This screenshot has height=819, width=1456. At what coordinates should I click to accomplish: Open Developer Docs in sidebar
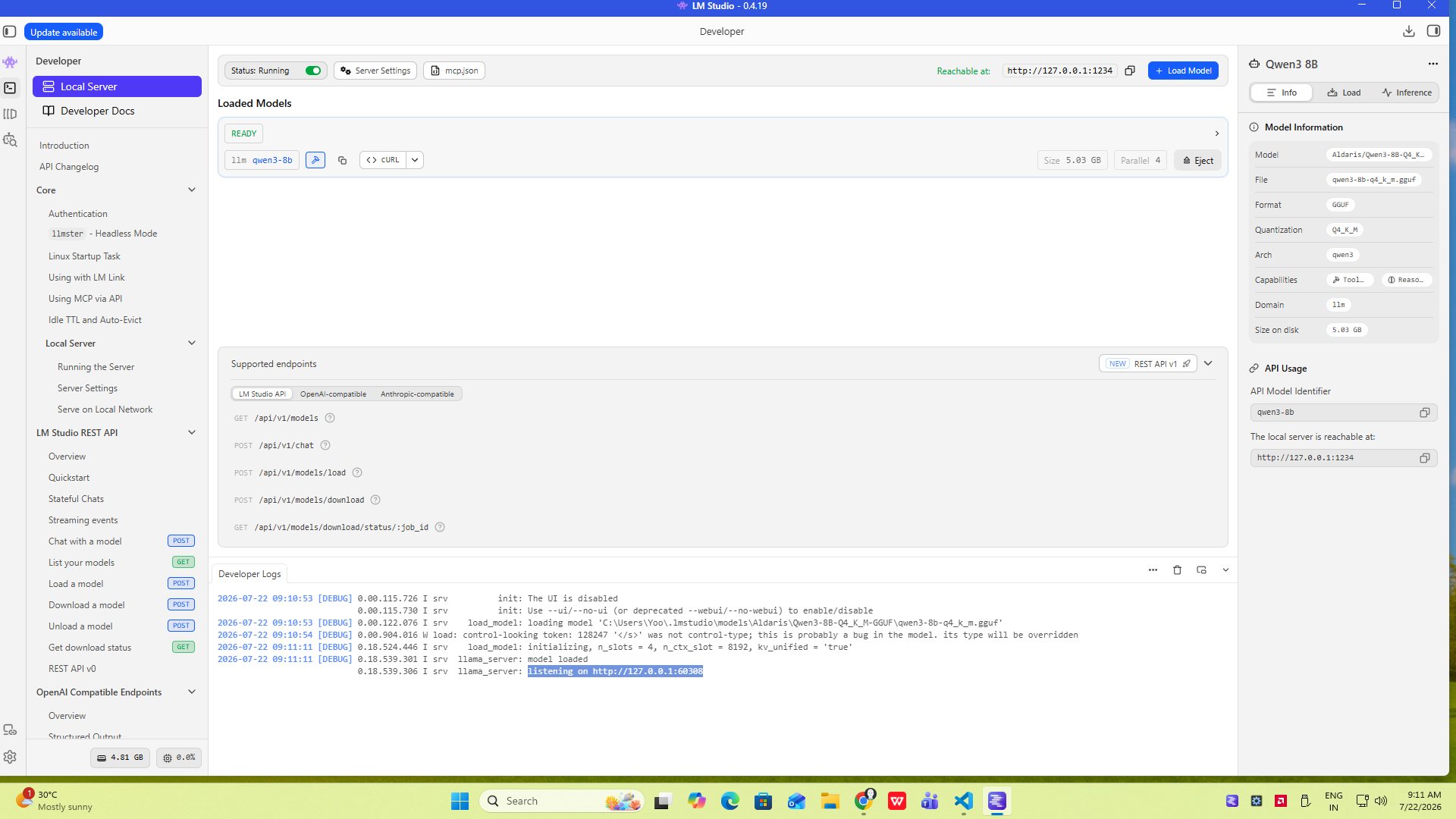117,111
